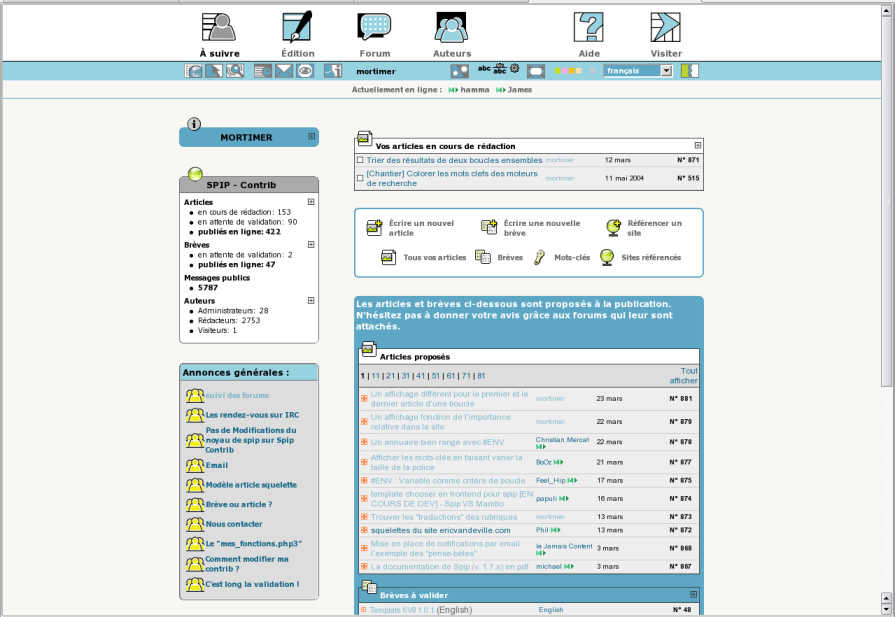Click the Aide question mark icon
Viewport: 895px width, 617px height.
[589, 27]
